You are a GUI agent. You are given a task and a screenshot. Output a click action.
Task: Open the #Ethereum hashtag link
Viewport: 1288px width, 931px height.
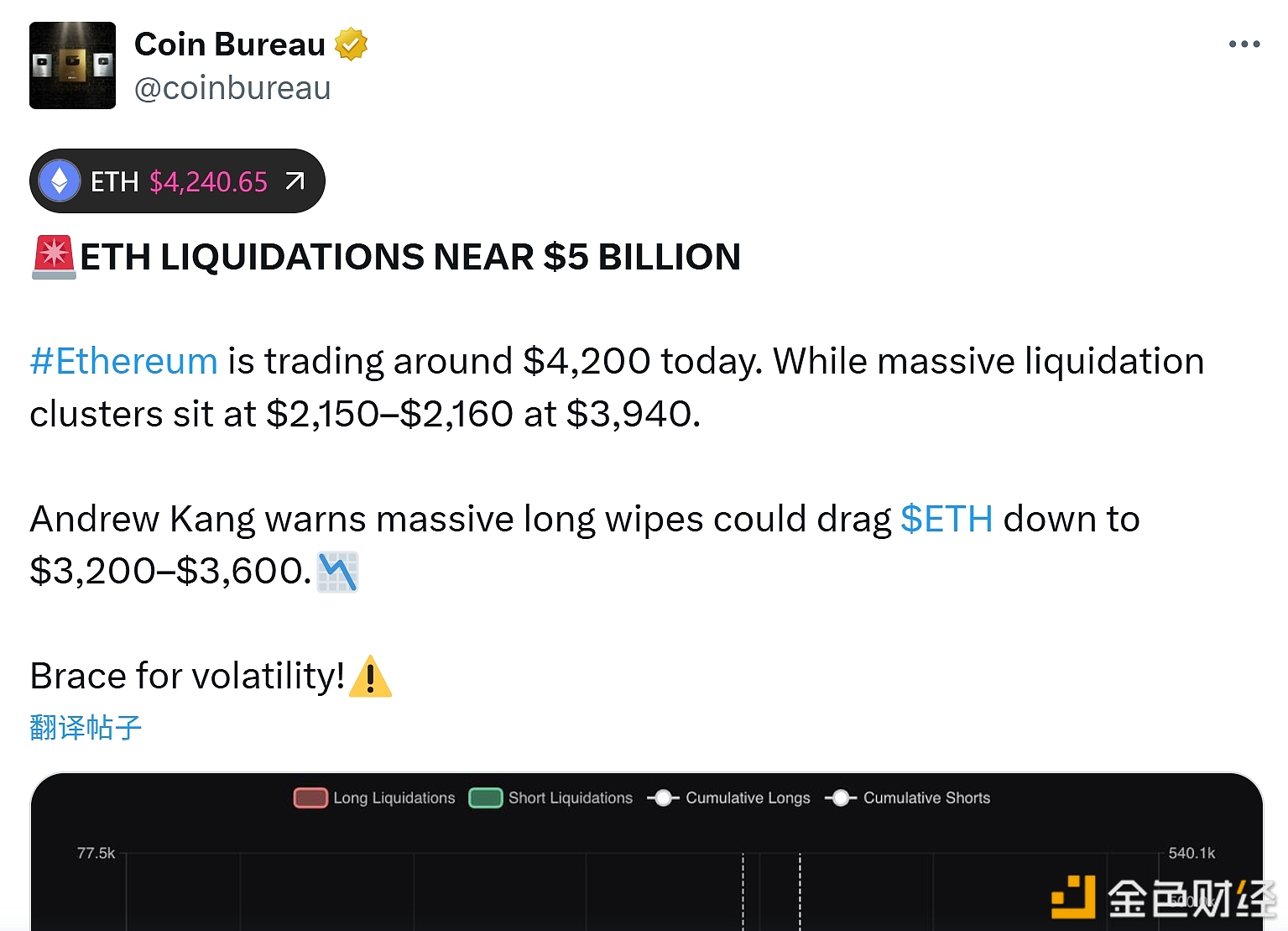123,362
